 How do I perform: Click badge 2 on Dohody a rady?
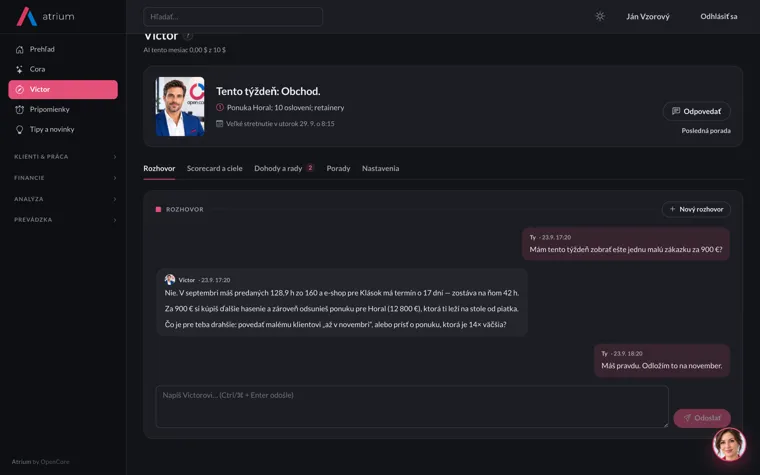tap(310, 168)
